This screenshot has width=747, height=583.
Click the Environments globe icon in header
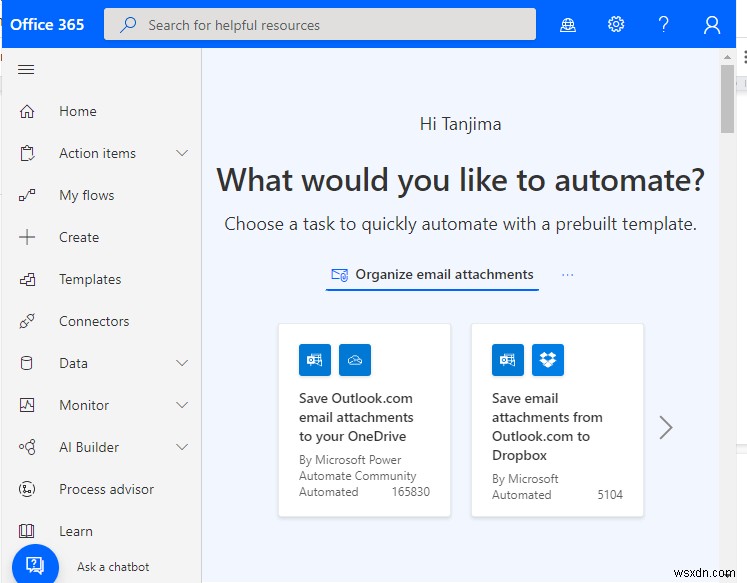point(567,24)
